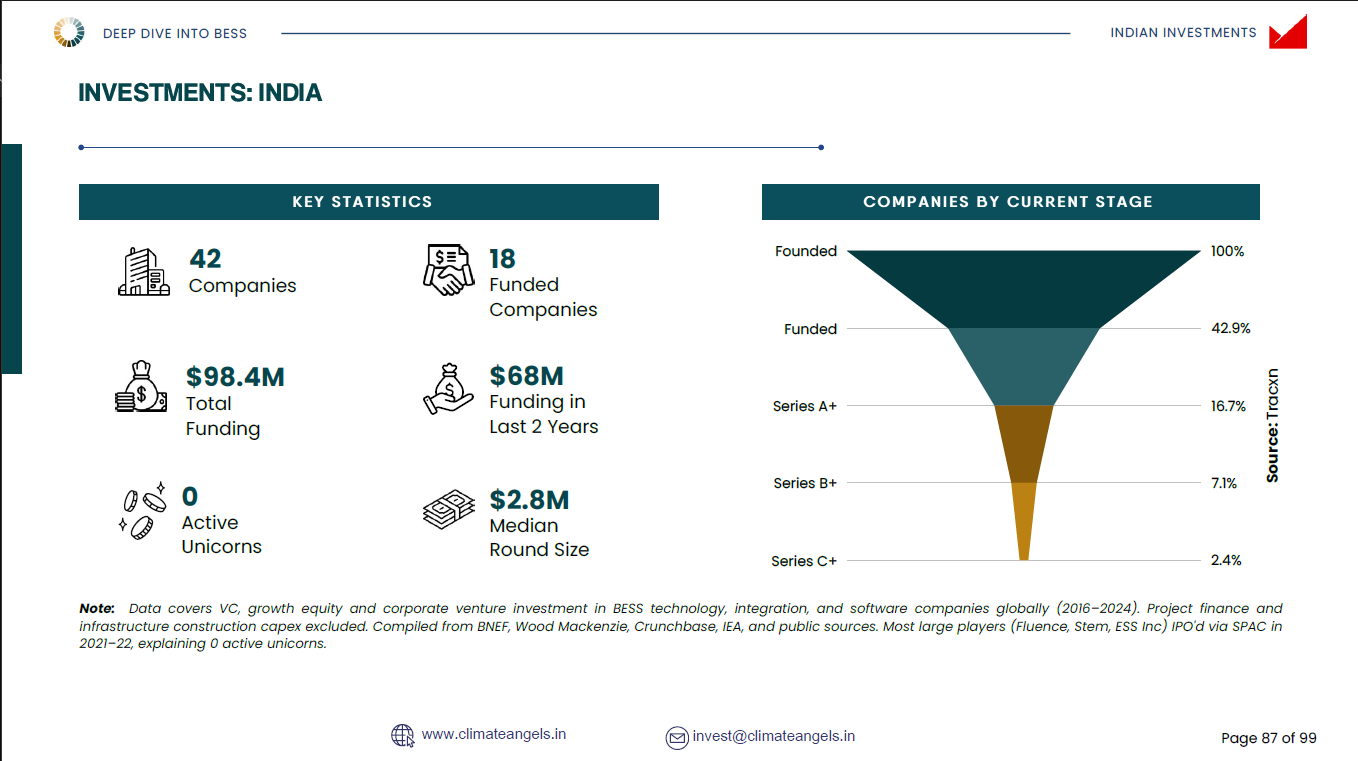1358x761 pixels.
Task: Click the cash stack icon beside Median Round Size
Action: pyautogui.click(x=449, y=510)
